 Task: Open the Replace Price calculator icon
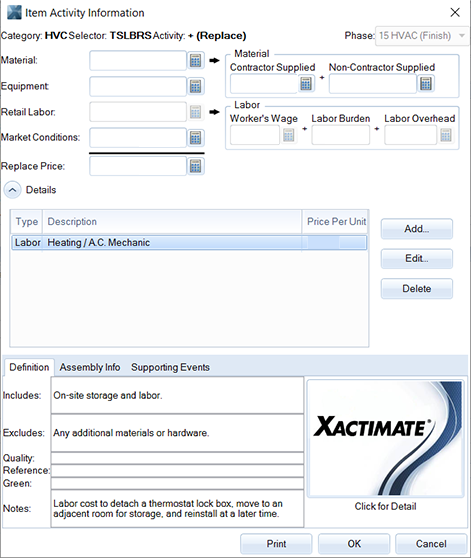[x=195, y=166]
